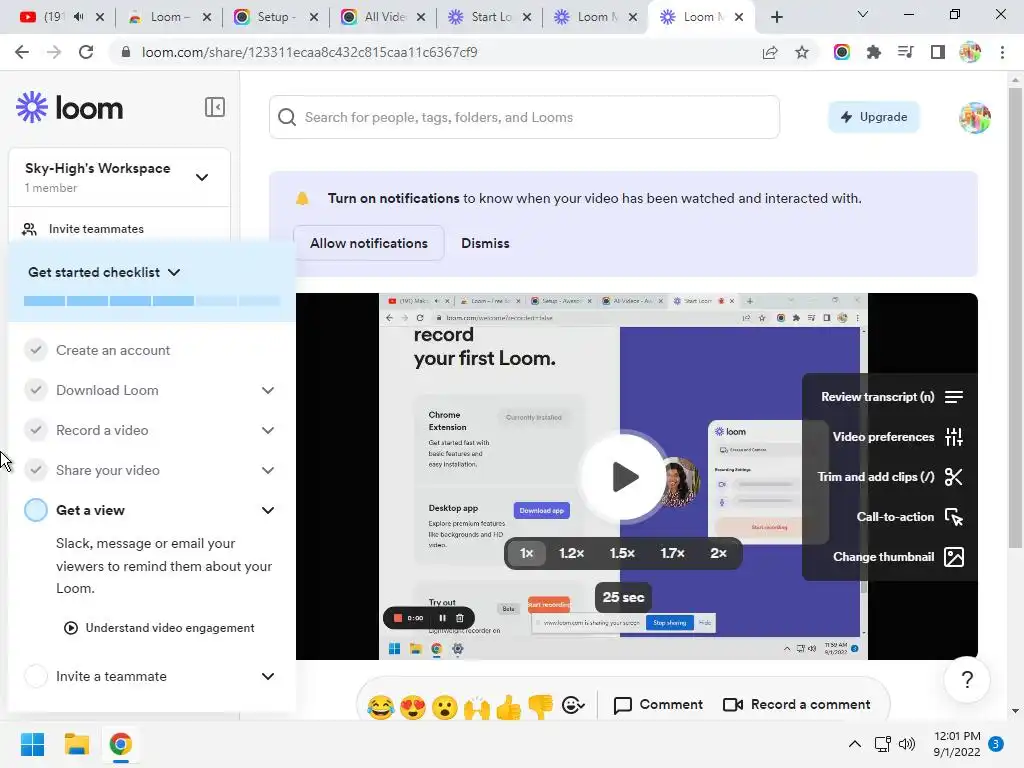1024x768 pixels.
Task: React with the laughing emoji
Action: [x=380, y=707]
